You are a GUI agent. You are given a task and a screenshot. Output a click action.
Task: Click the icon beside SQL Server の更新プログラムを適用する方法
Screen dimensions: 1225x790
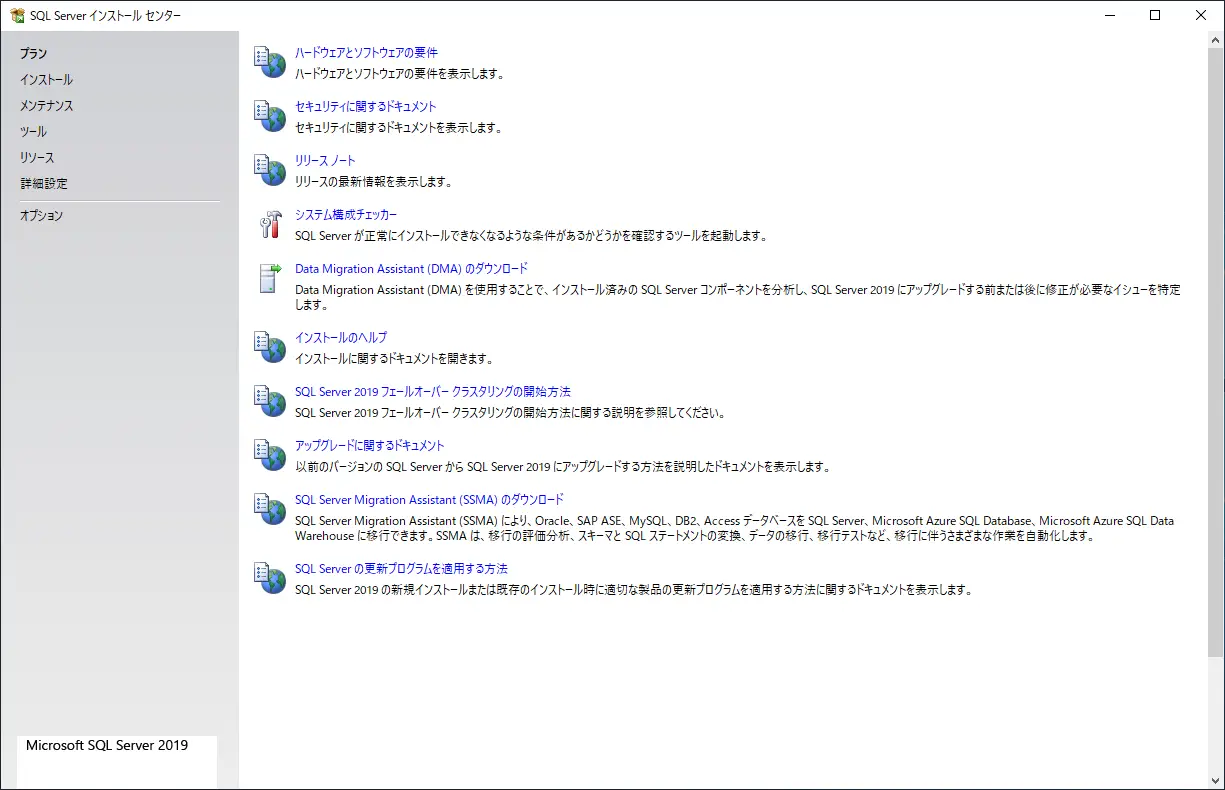click(270, 578)
